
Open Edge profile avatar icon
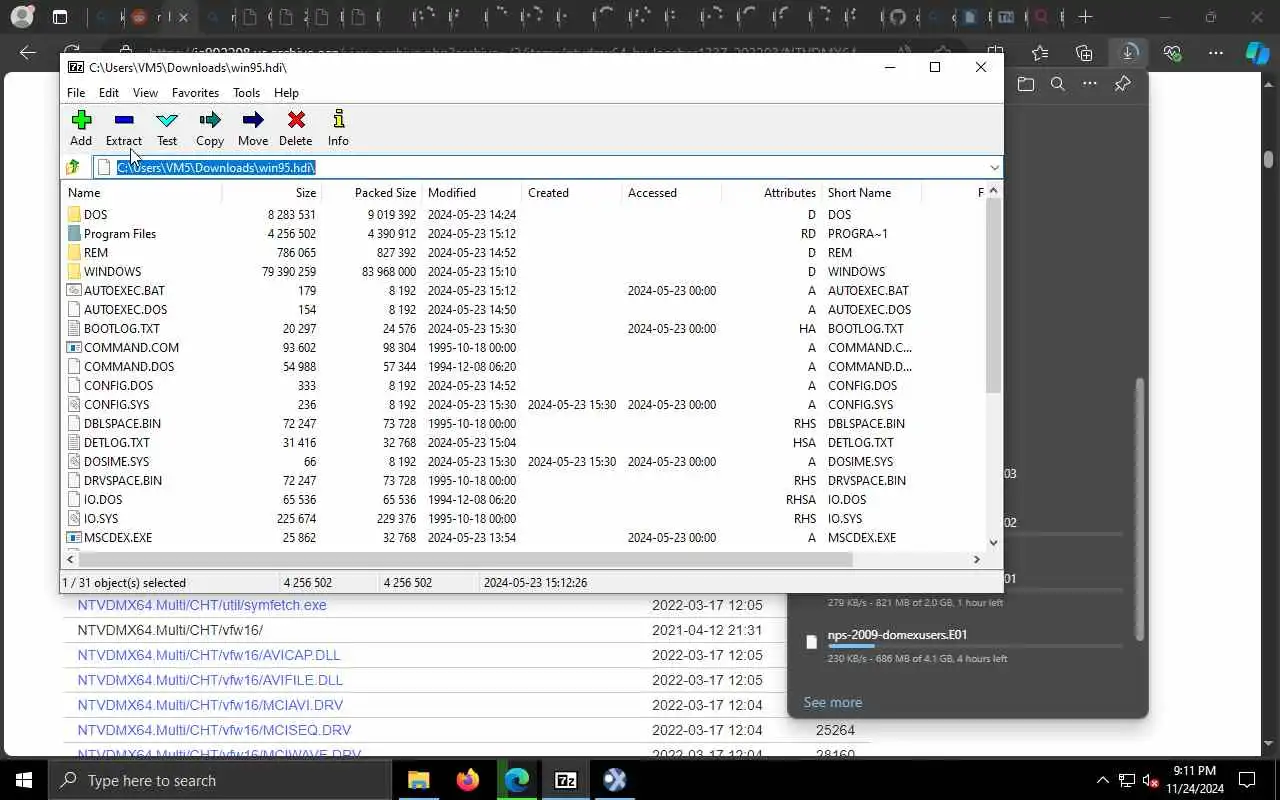21,17
